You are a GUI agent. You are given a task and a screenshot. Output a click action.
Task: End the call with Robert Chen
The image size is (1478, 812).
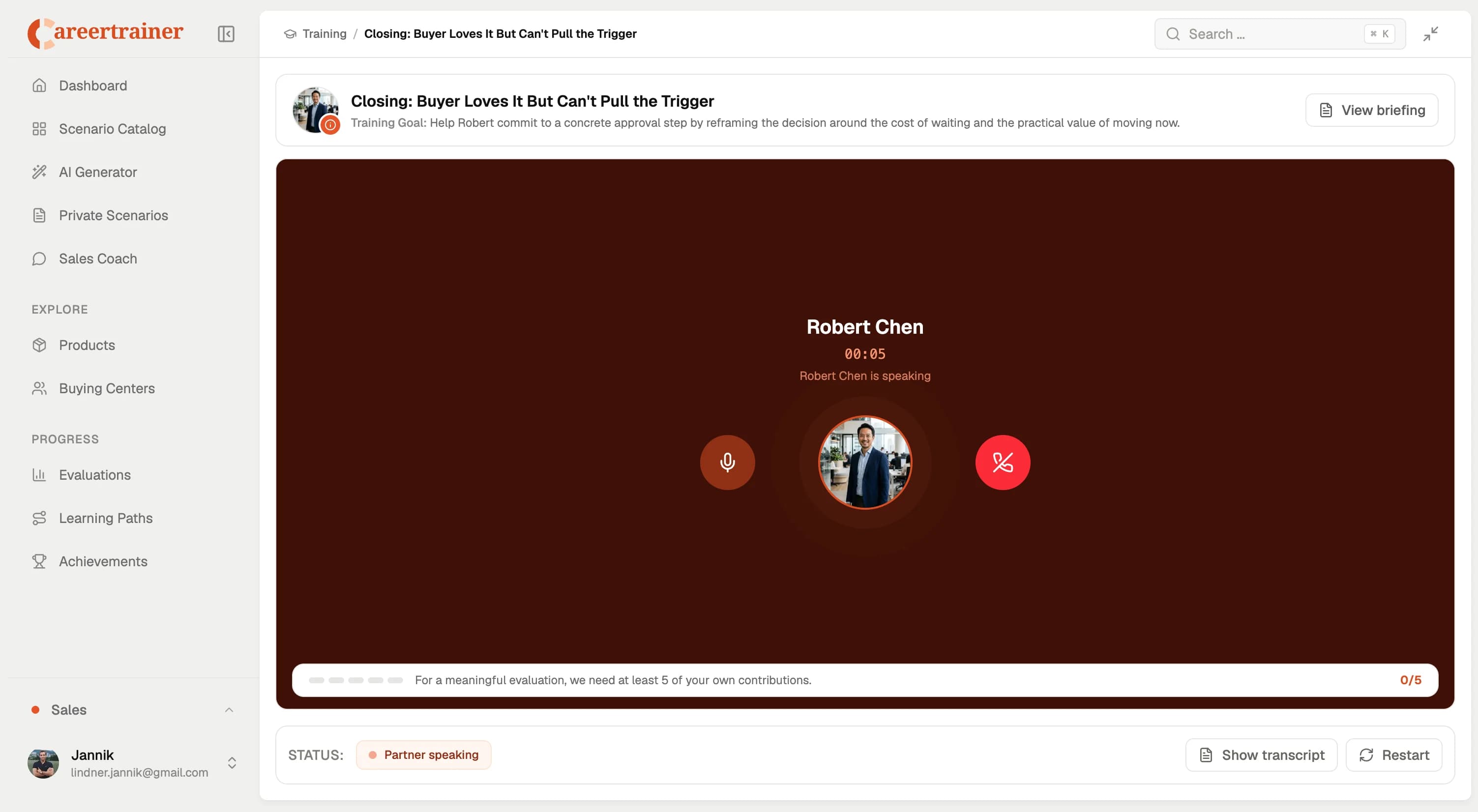(x=1003, y=462)
